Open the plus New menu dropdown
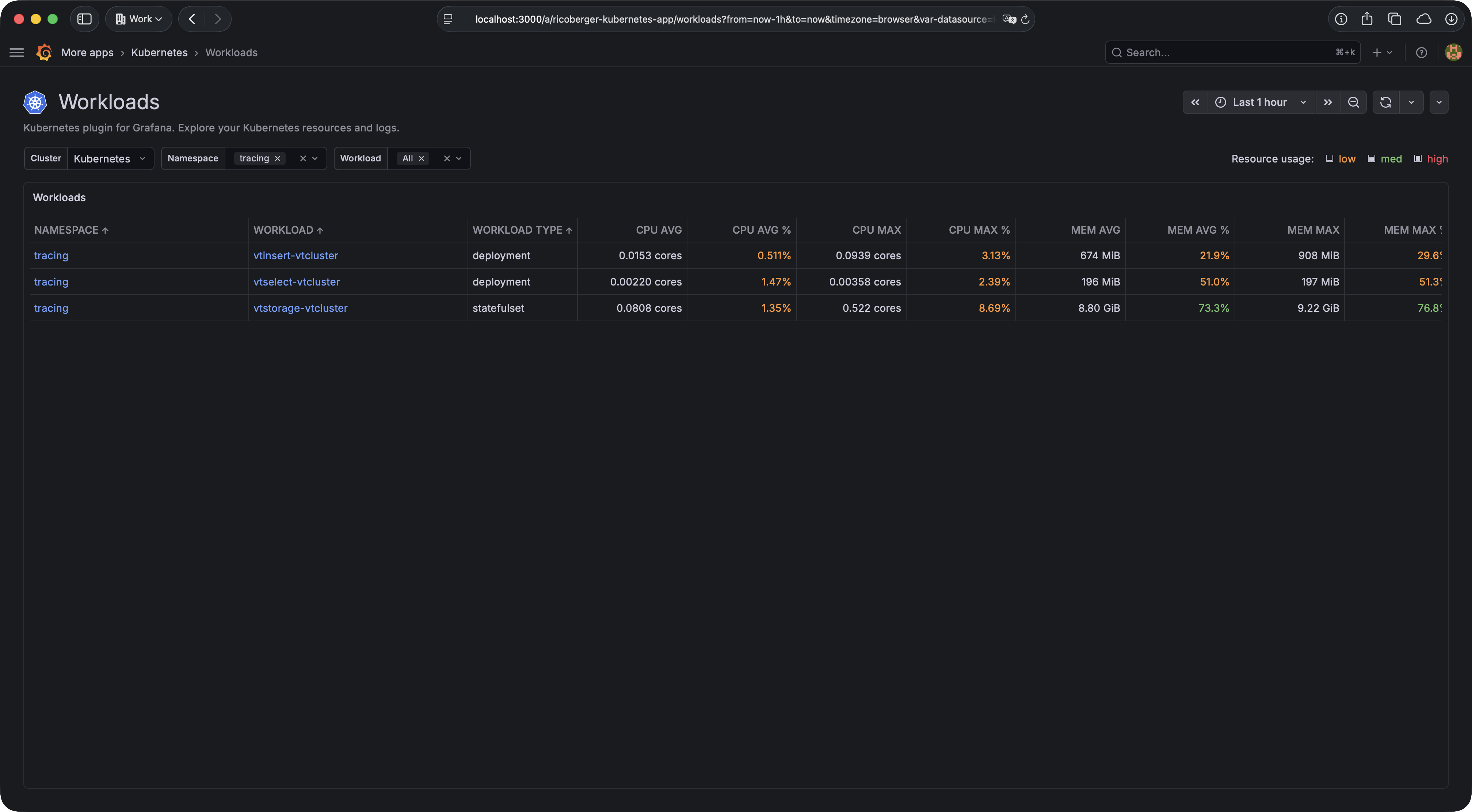The width and height of the screenshot is (1472, 812). tap(1382, 53)
